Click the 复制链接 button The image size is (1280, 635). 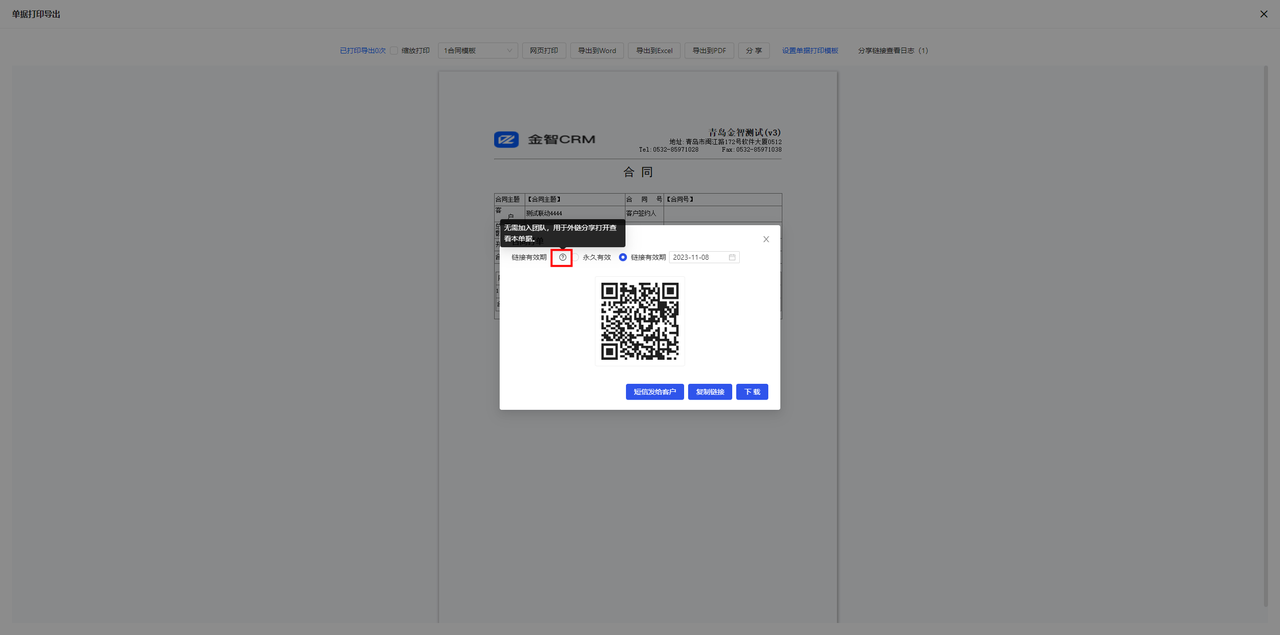710,392
